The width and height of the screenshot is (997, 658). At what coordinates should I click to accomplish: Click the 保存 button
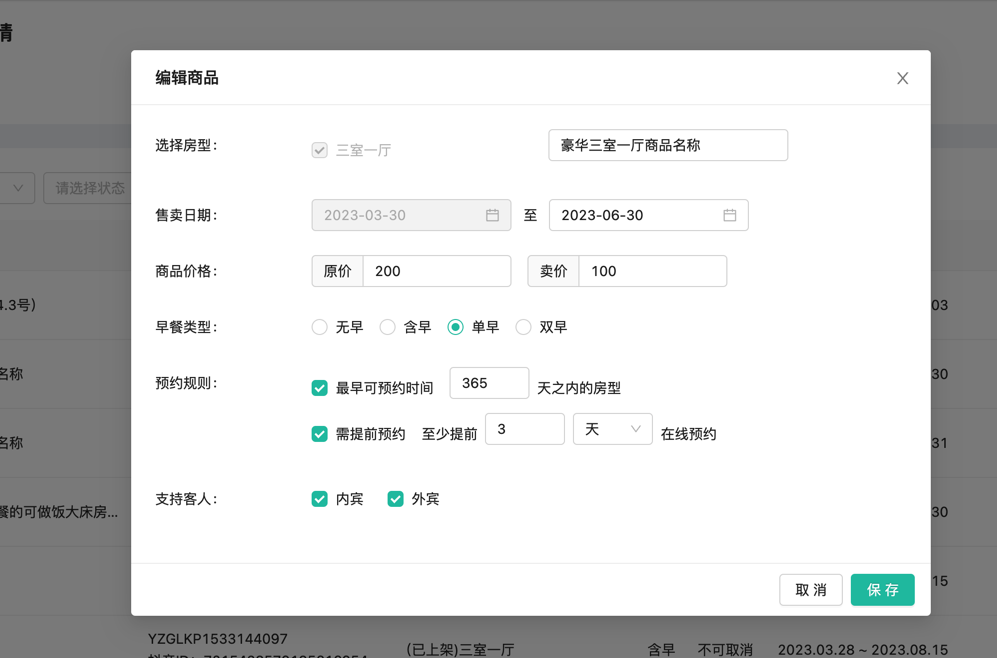(883, 590)
